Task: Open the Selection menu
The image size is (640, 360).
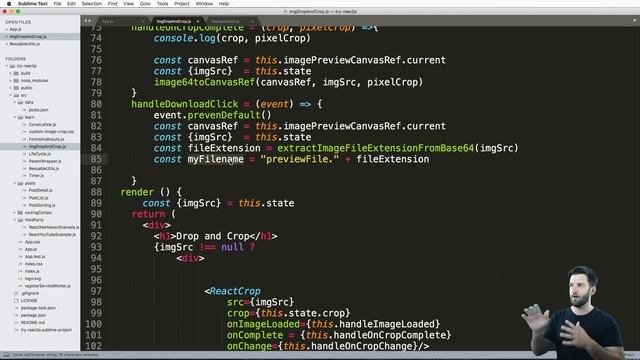Action: click(x=91, y=4)
